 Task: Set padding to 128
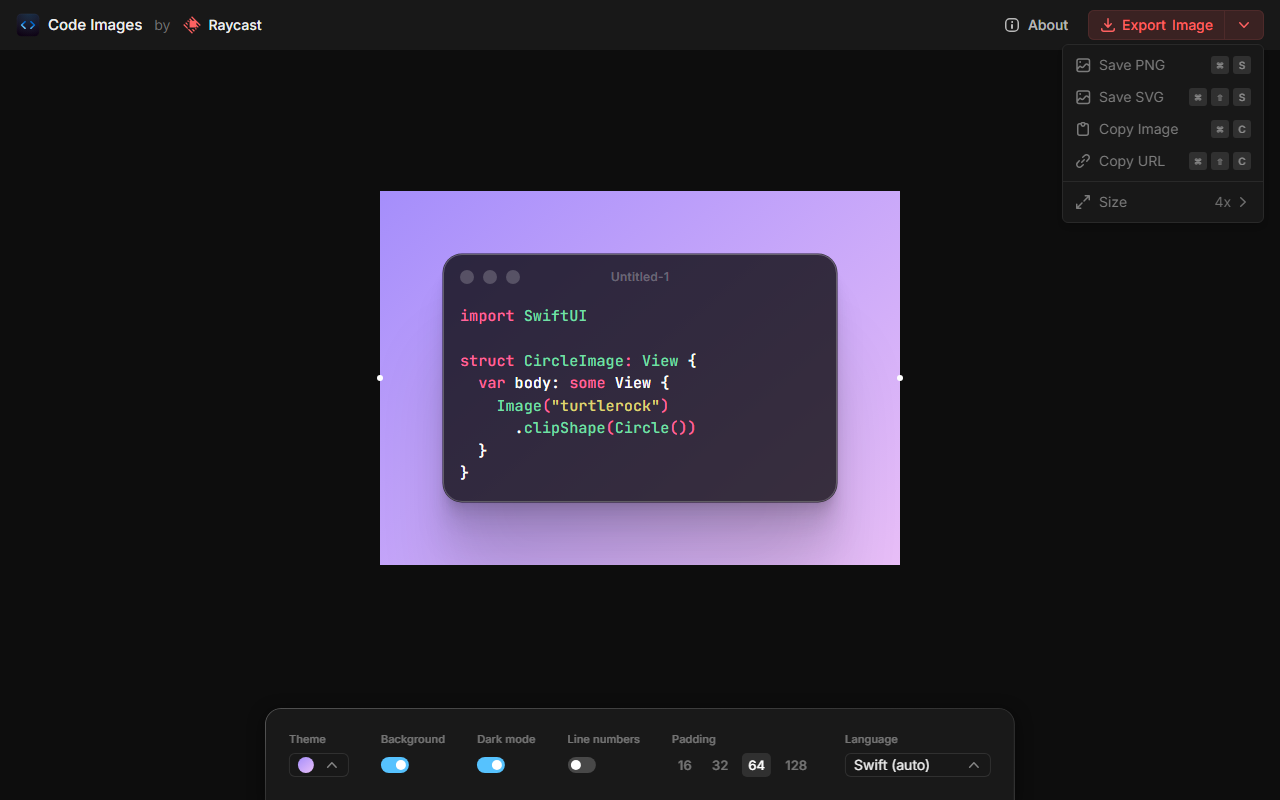click(x=796, y=765)
